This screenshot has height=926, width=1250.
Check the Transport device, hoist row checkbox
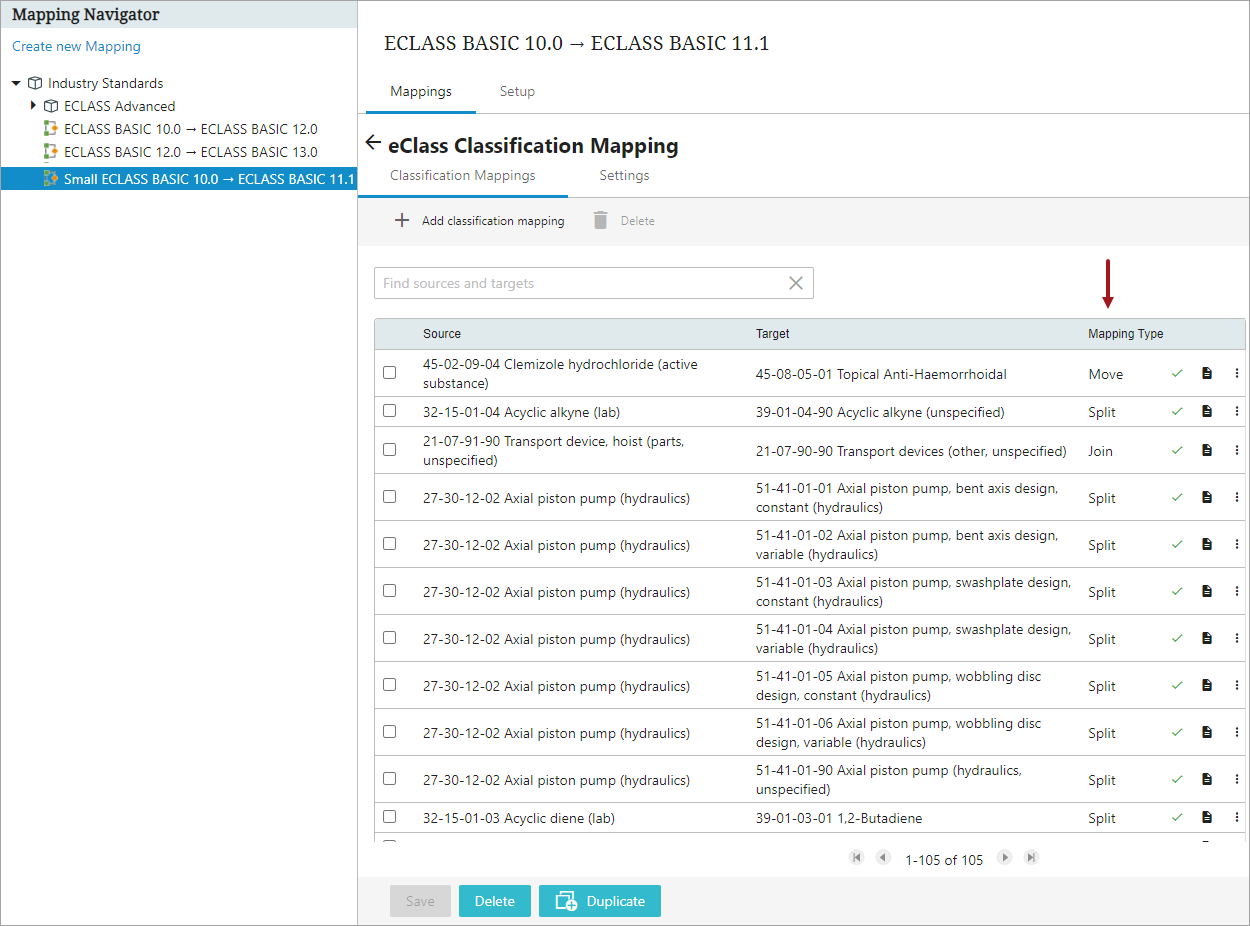pyautogui.click(x=390, y=449)
